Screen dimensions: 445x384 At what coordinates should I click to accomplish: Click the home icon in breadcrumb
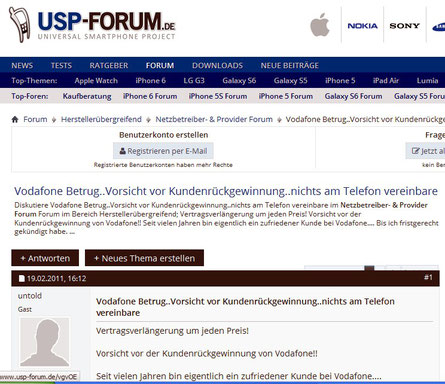coord(15,119)
